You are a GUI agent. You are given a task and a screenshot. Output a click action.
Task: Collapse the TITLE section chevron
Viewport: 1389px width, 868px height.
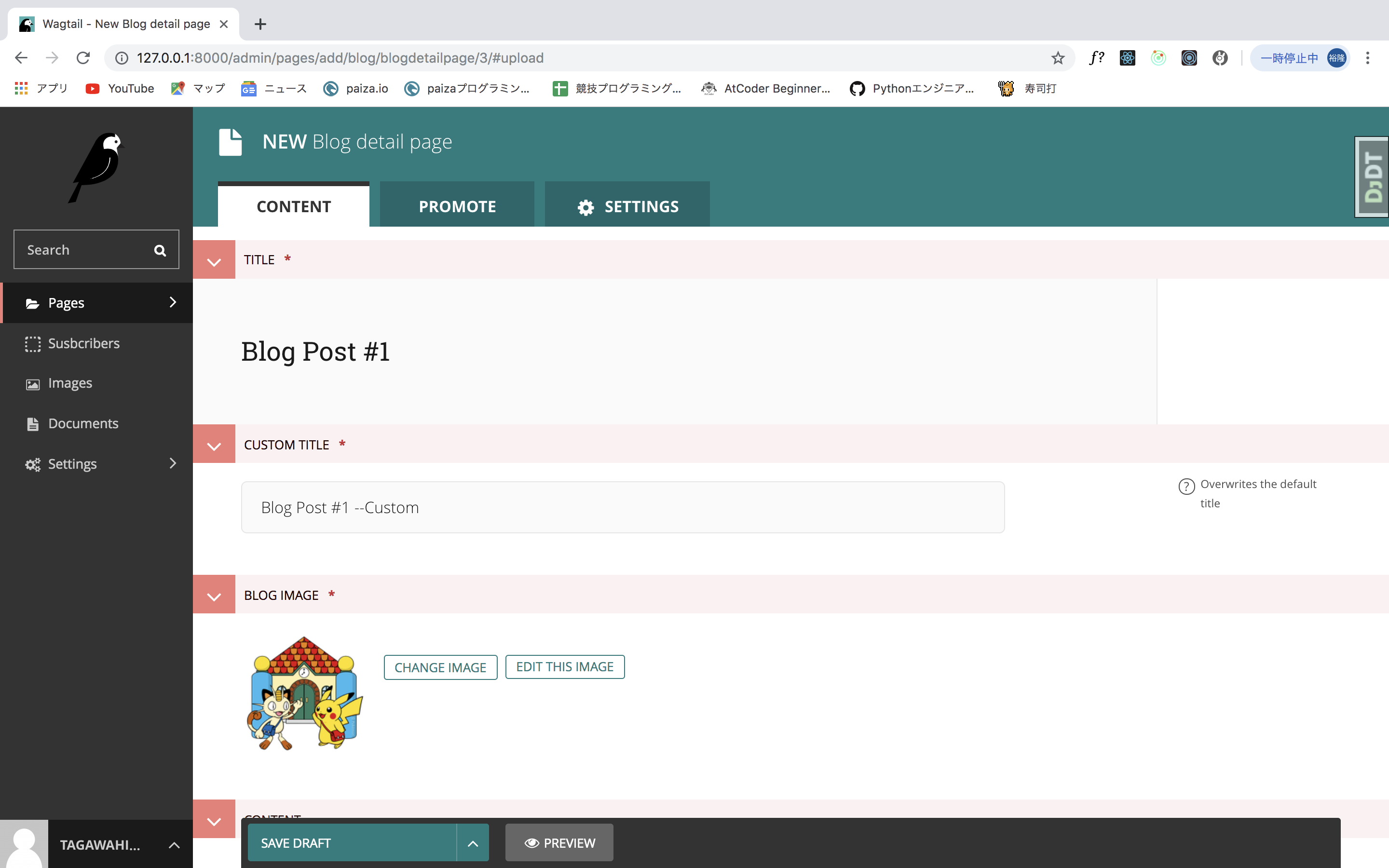[x=213, y=260]
